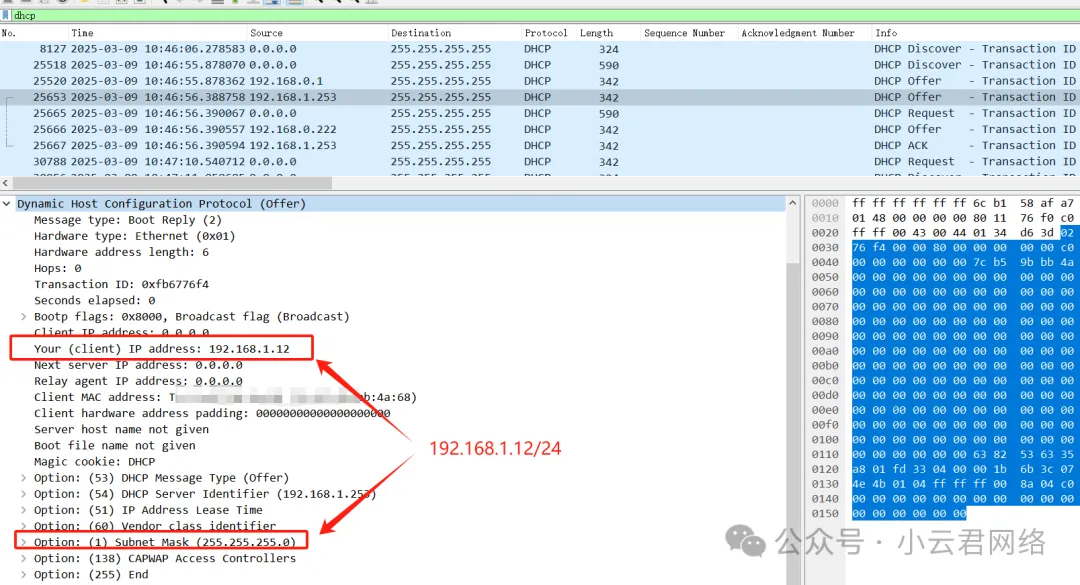Expand Option (54) DHCP Server Identifier
This screenshot has width=1080, height=585.
pos(24,494)
